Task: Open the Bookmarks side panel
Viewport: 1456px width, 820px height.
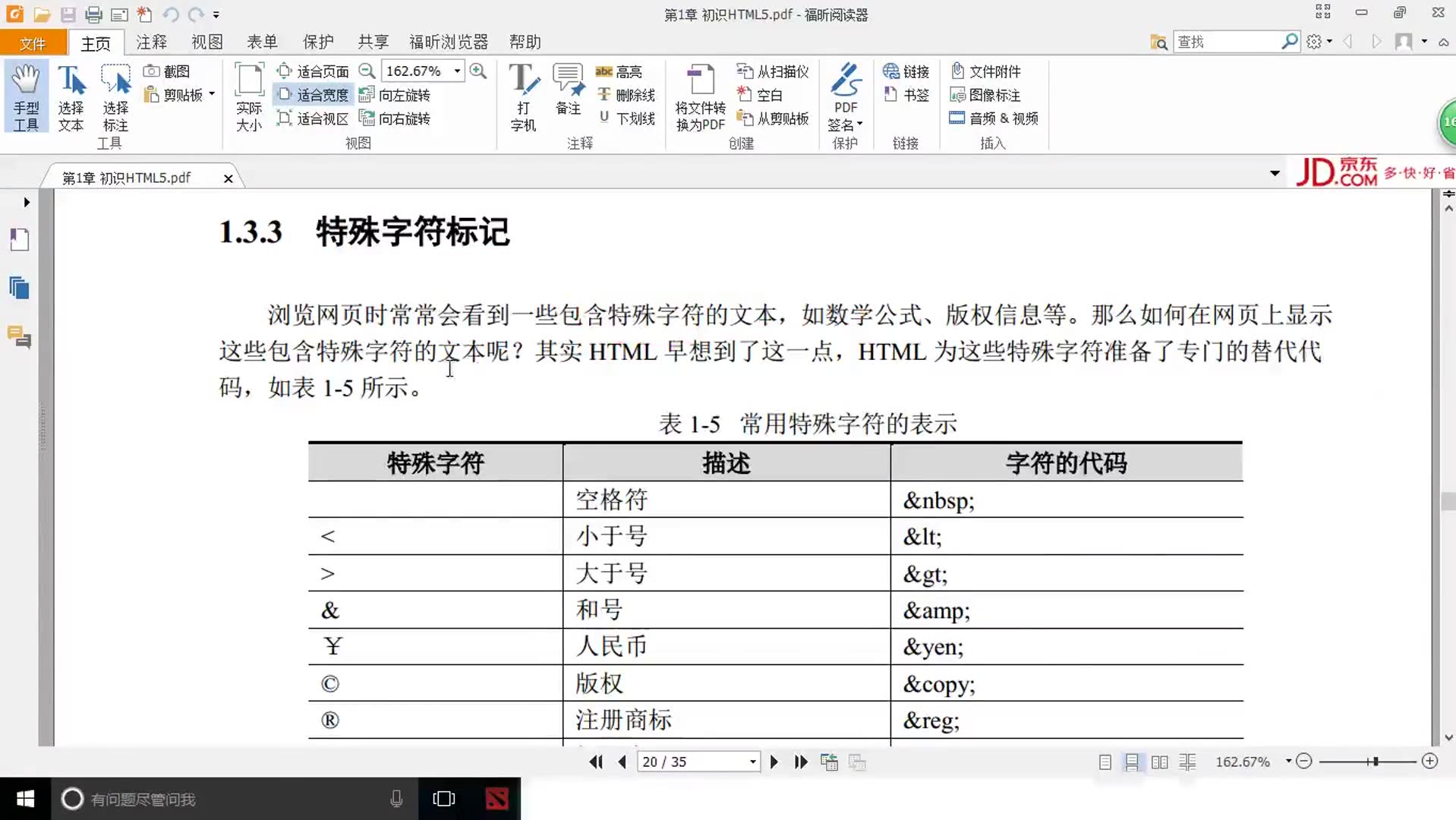Action: click(x=20, y=240)
